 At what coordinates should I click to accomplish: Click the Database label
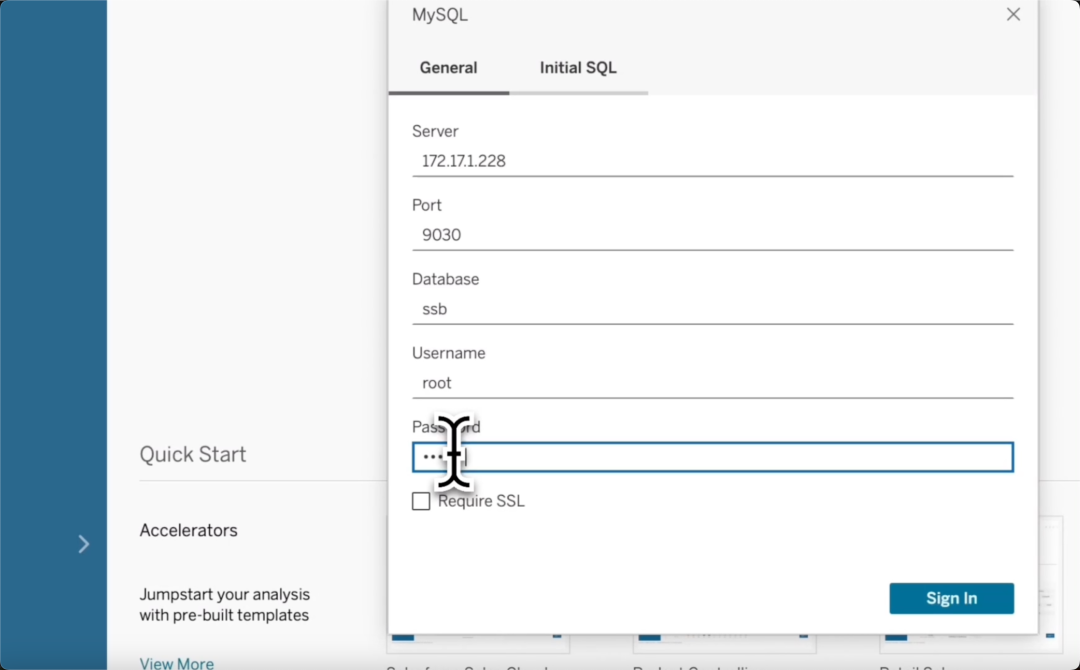[x=445, y=279]
